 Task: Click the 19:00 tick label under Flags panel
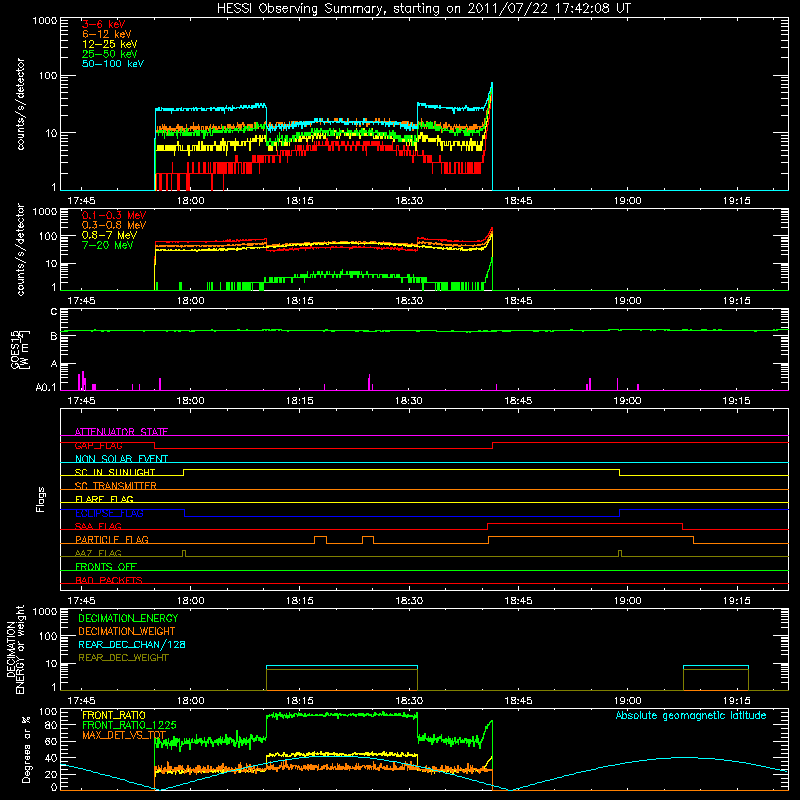pyautogui.click(x=627, y=601)
